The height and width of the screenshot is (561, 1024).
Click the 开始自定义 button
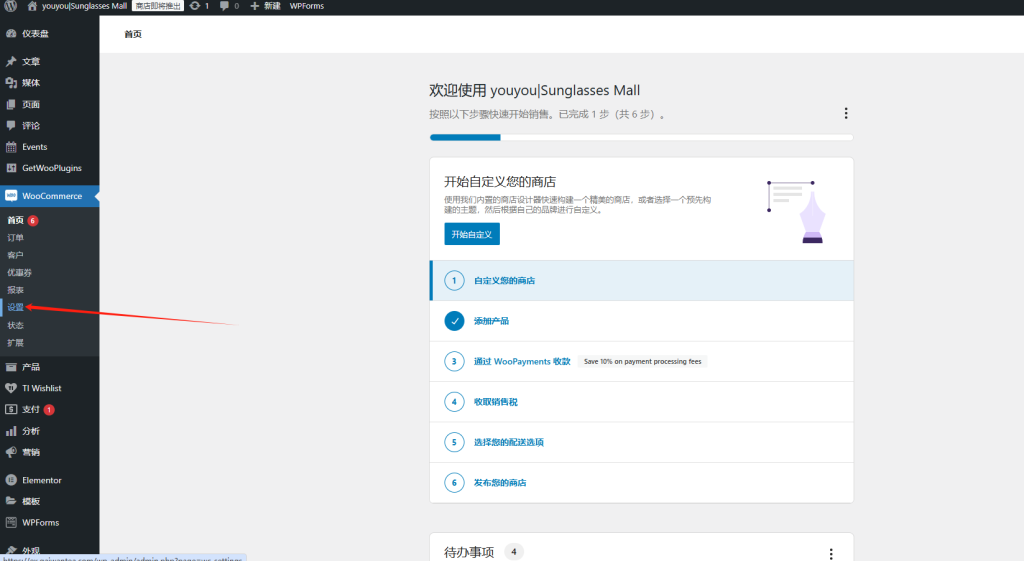(471, 234)
